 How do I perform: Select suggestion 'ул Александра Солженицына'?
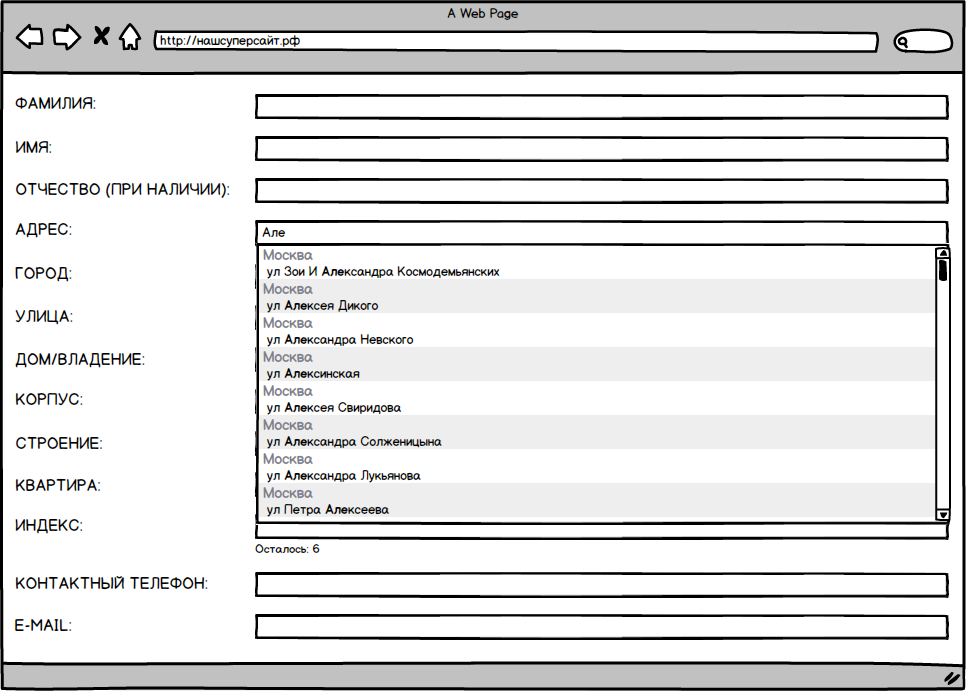click(596, 432)
